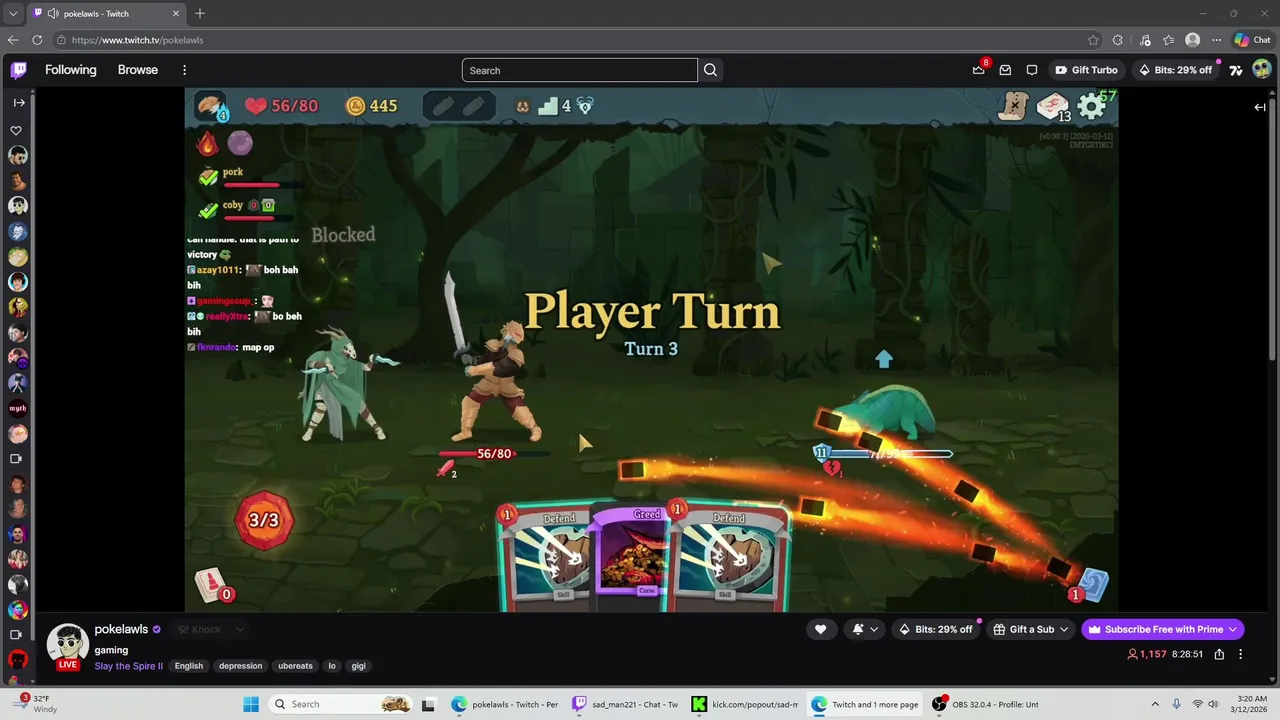Open the pokelawls channel name link
This screenshot has height=720, width=1280.
[x=121, y=629]
